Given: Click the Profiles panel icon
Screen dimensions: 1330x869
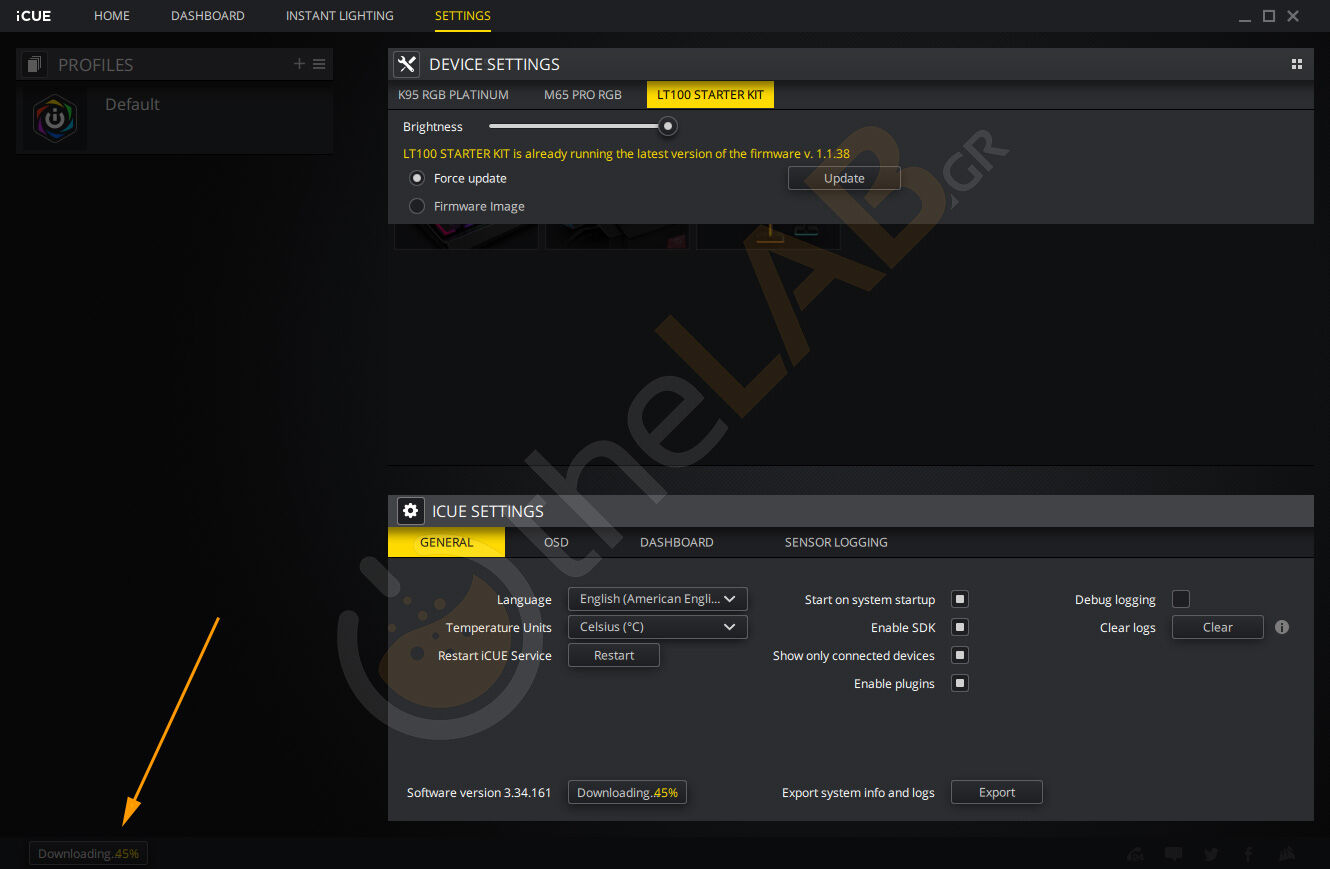Looking at the screenshot, I should [35, 65].
